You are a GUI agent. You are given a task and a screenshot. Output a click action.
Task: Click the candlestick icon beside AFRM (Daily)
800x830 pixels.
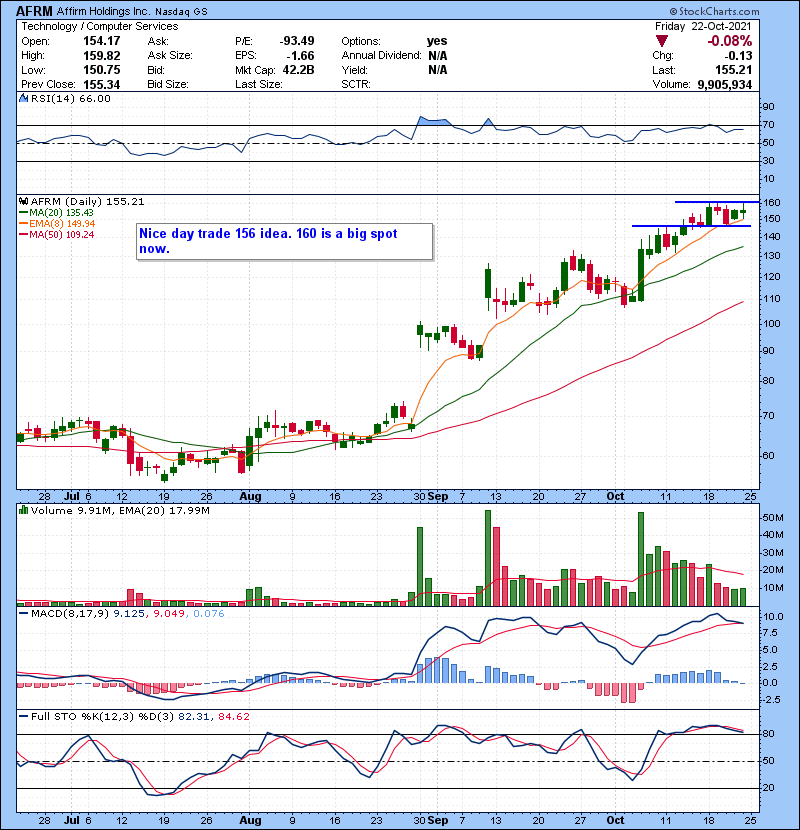click(23, 201)
